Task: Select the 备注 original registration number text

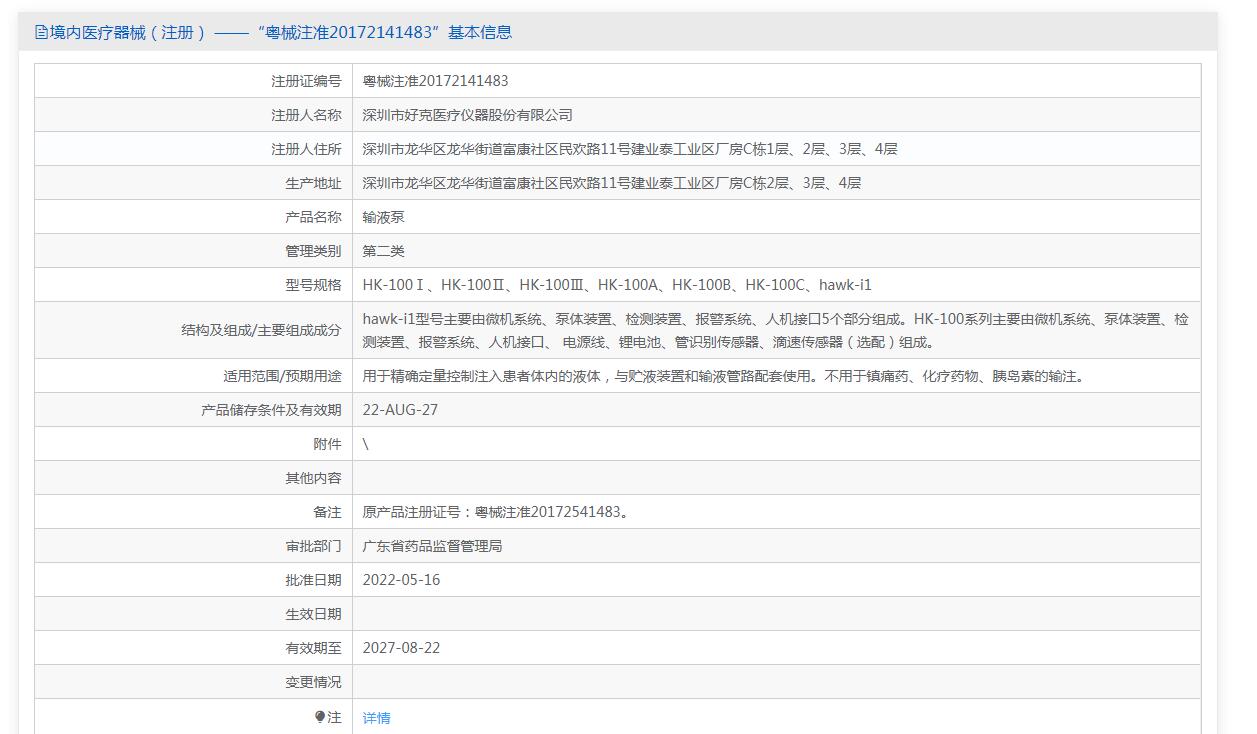Action: (x=496, y=512)
